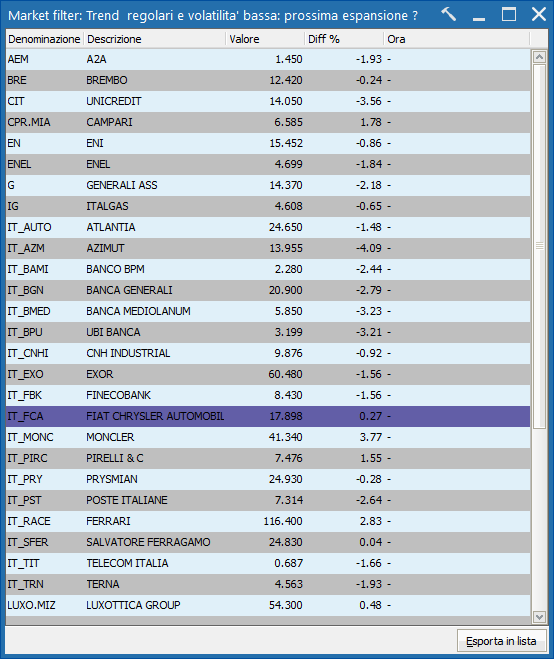Image resolution: width=554 pixels, height=659 pixels.
Task: Click the Ora column header
Action: click(456, 39)
